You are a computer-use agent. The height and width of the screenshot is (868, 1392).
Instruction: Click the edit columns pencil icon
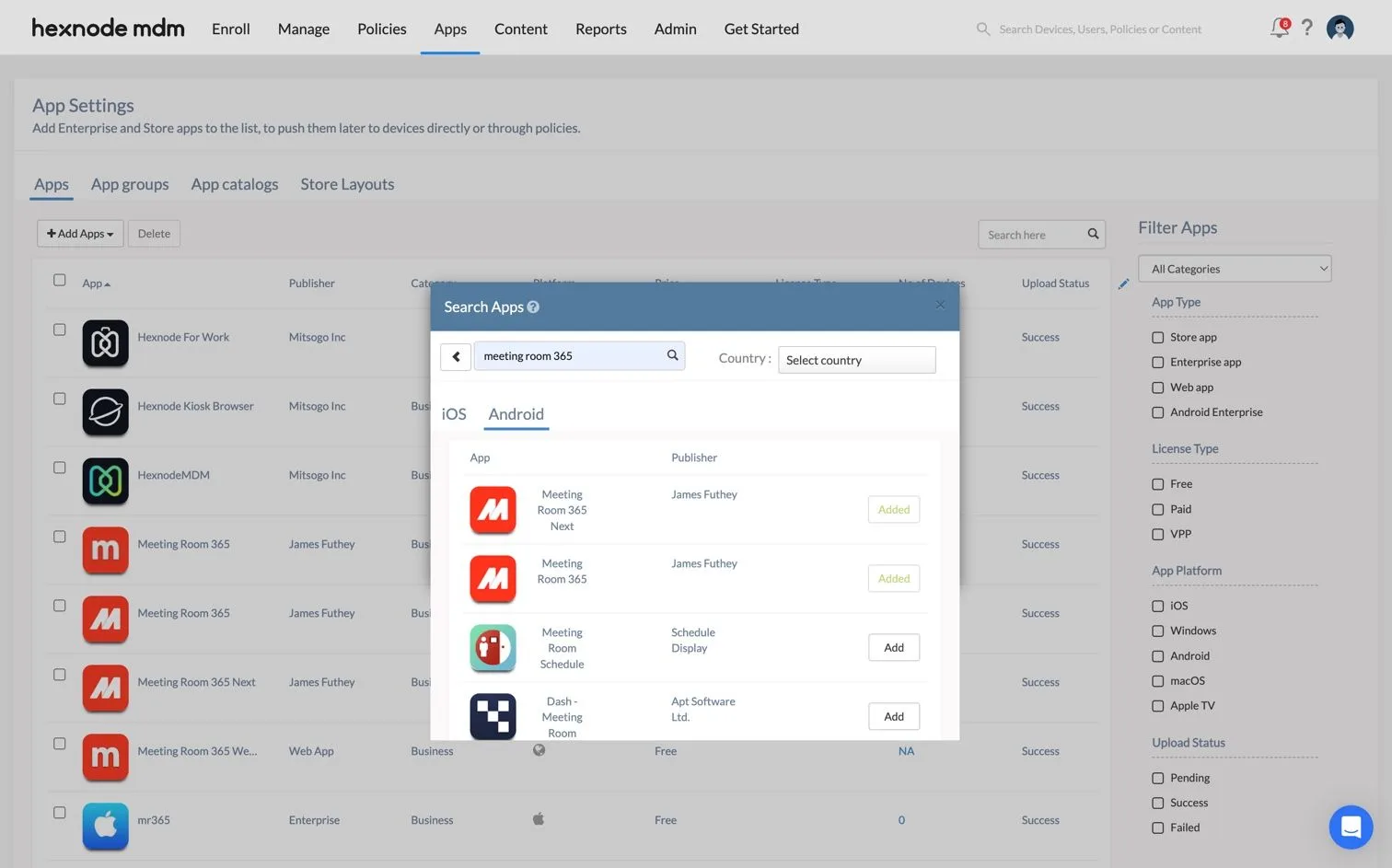1123,284
